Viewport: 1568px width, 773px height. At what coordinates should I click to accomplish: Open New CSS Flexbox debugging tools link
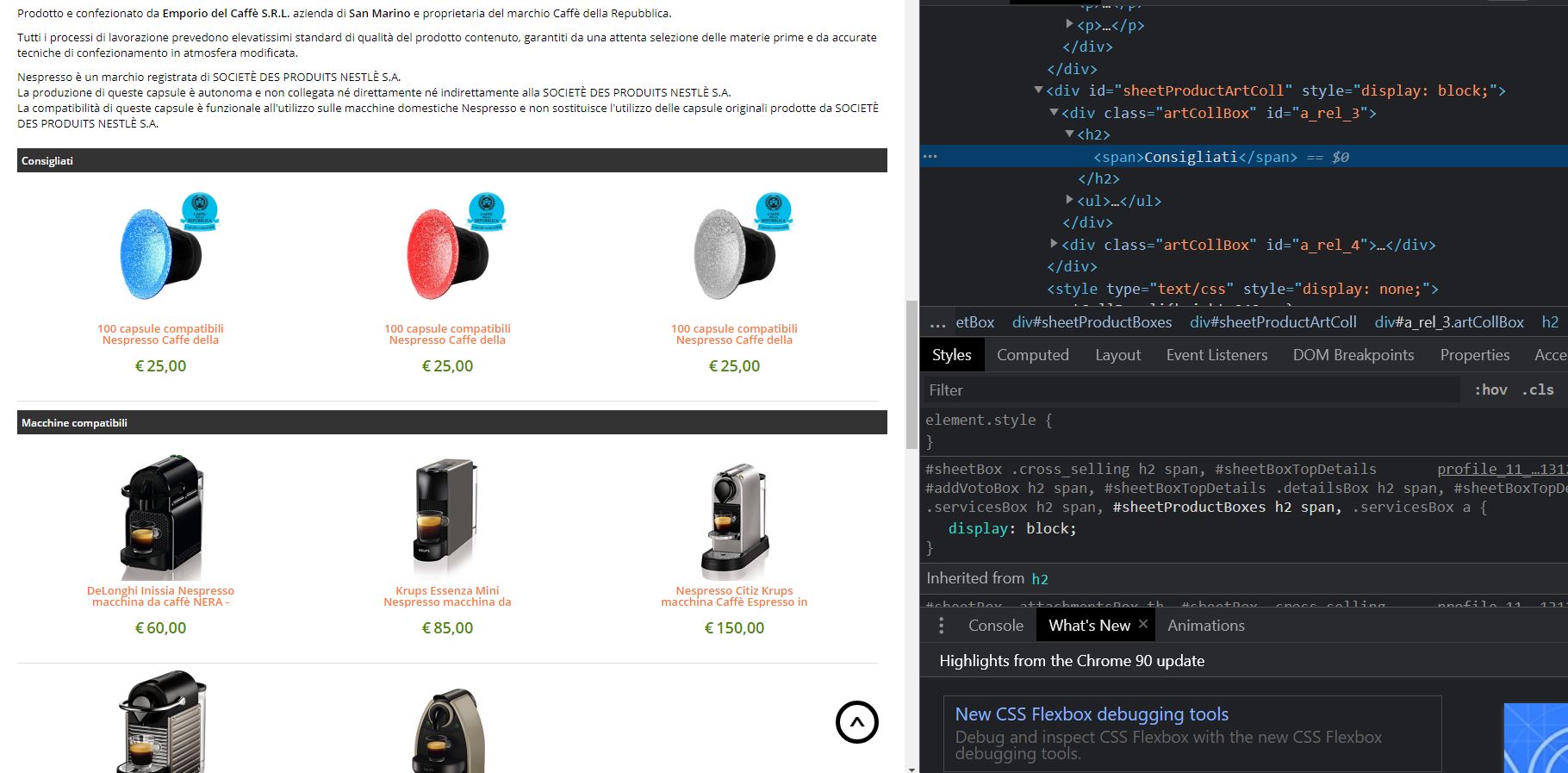1092,714
